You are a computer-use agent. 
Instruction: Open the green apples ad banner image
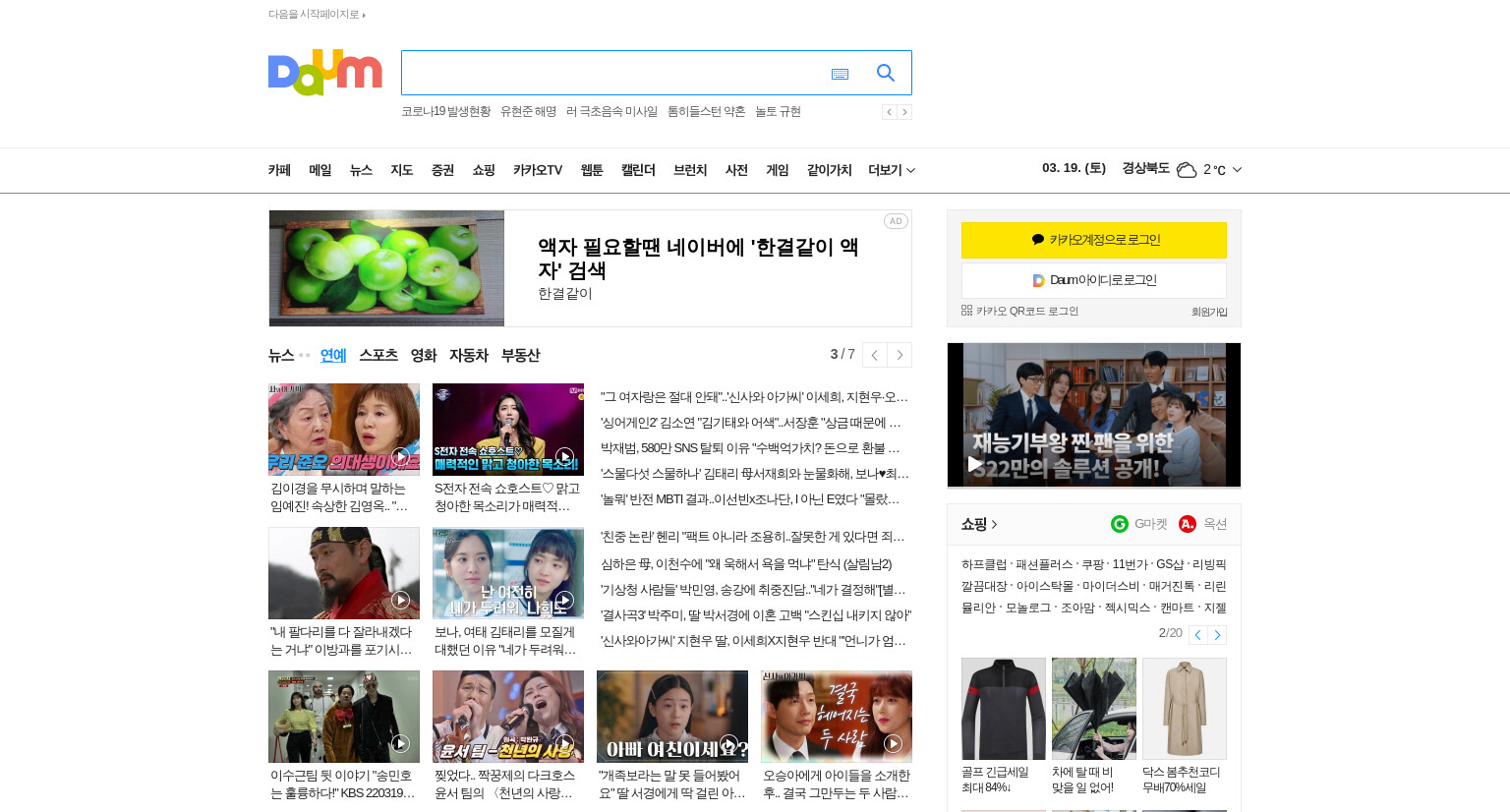(386, 268)
